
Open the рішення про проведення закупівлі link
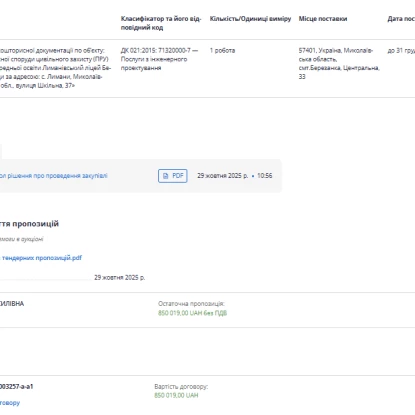tap(54, 176)
